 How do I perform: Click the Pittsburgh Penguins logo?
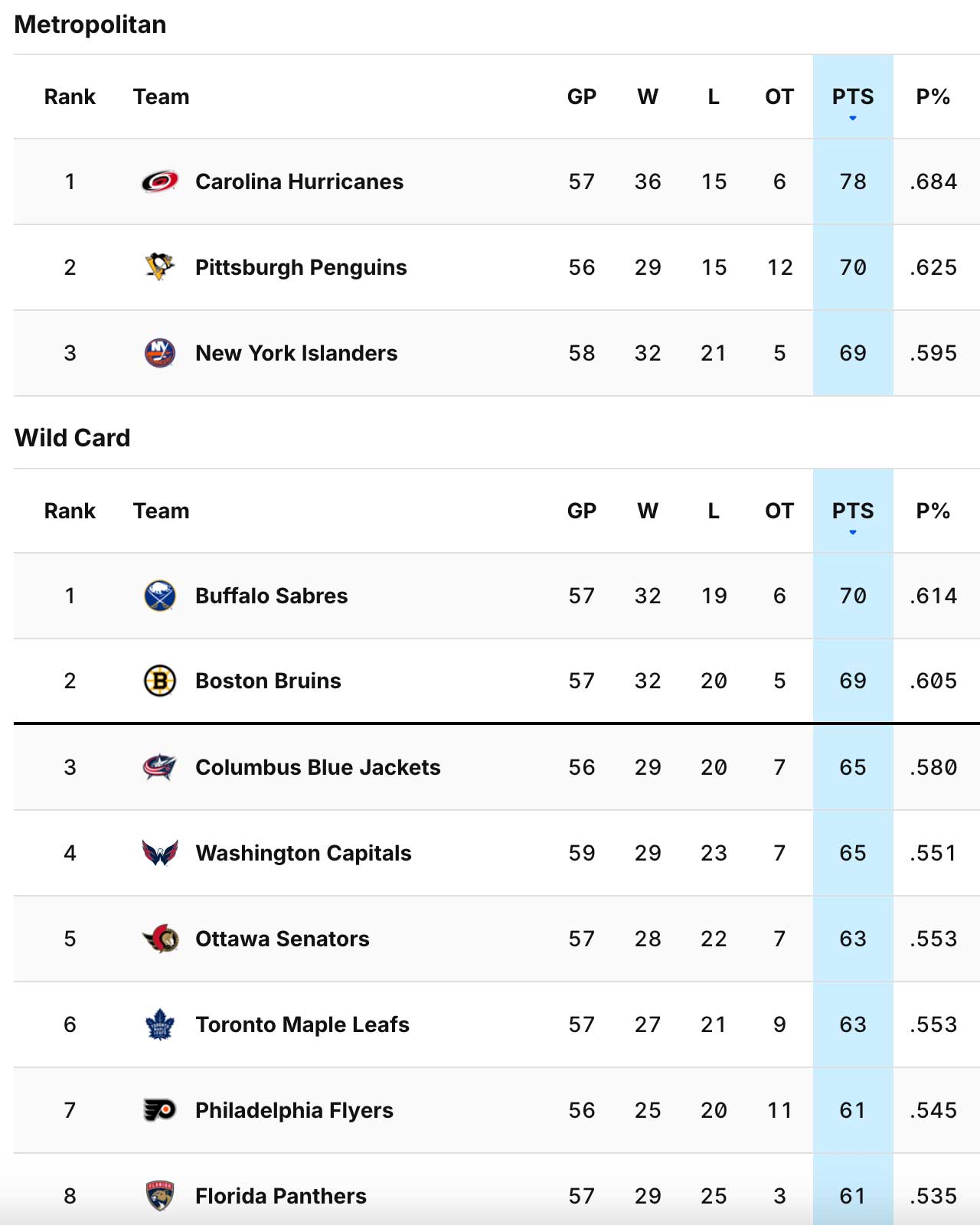tap(160, 267)
